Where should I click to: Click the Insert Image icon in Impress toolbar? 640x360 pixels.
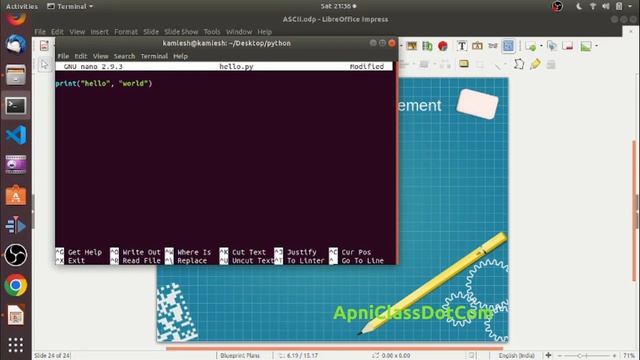pyautogui.click(x=411, y=46)
